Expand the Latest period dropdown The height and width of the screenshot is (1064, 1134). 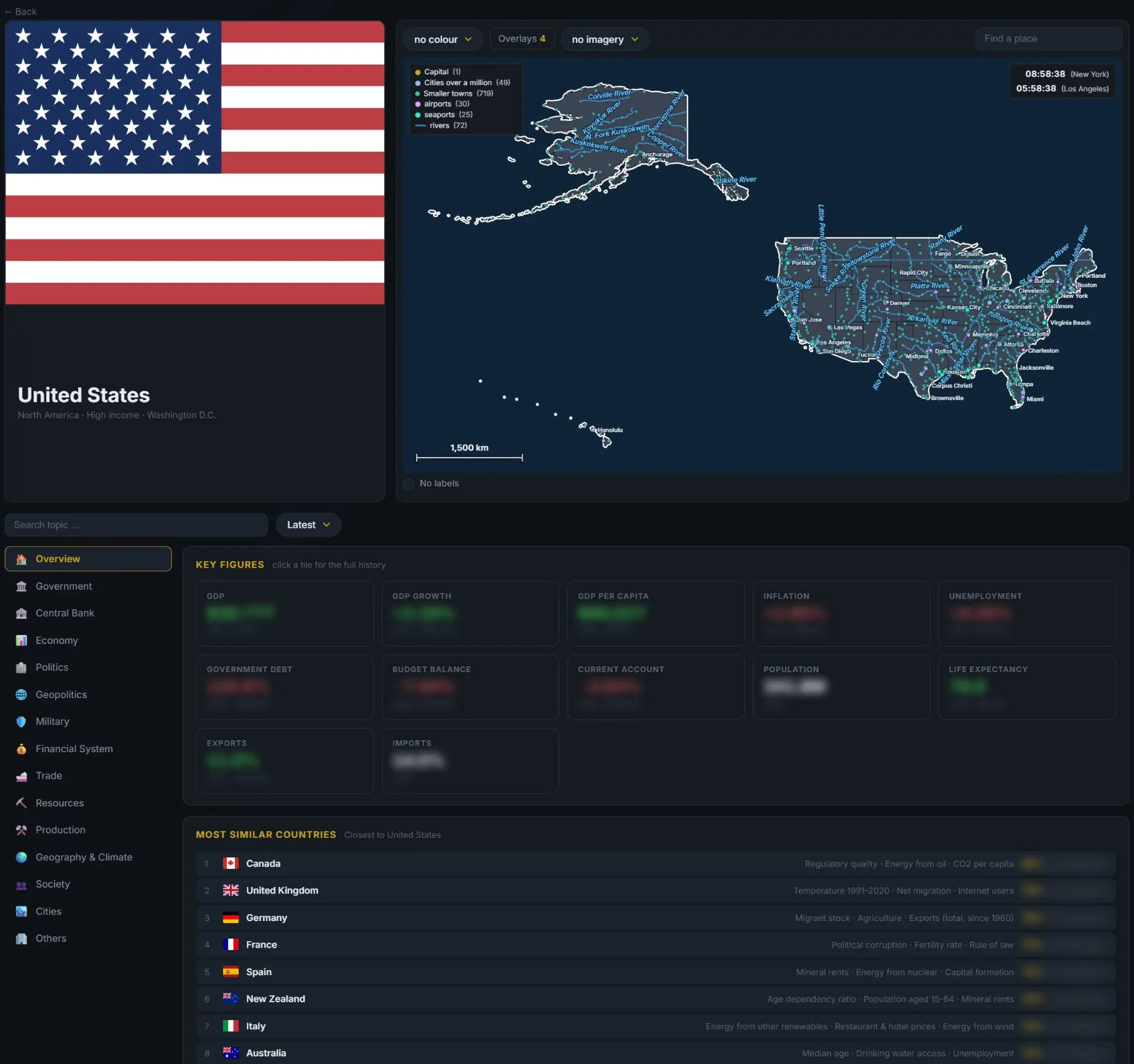pyautogui.click(x=308, y=525)
